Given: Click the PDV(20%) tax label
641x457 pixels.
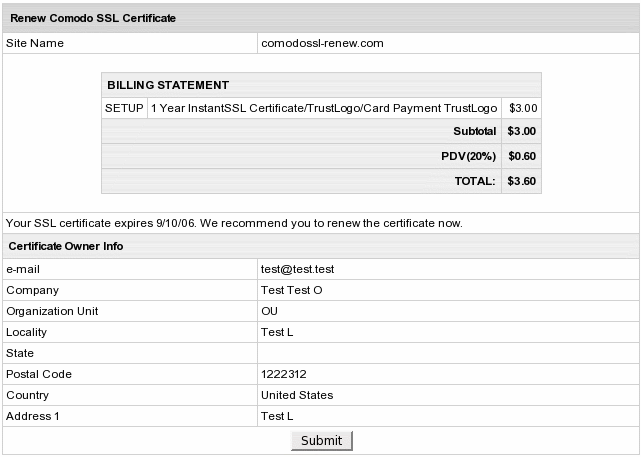Looking at the screenshot, I should point(468,156).
